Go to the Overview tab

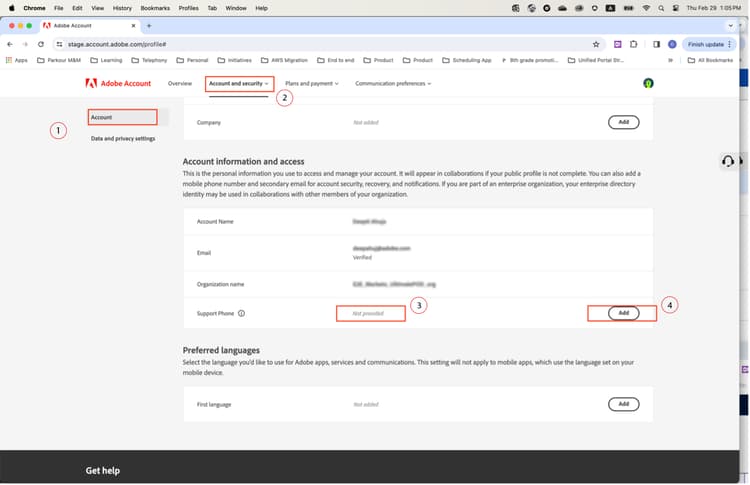[x=180, y=84]
